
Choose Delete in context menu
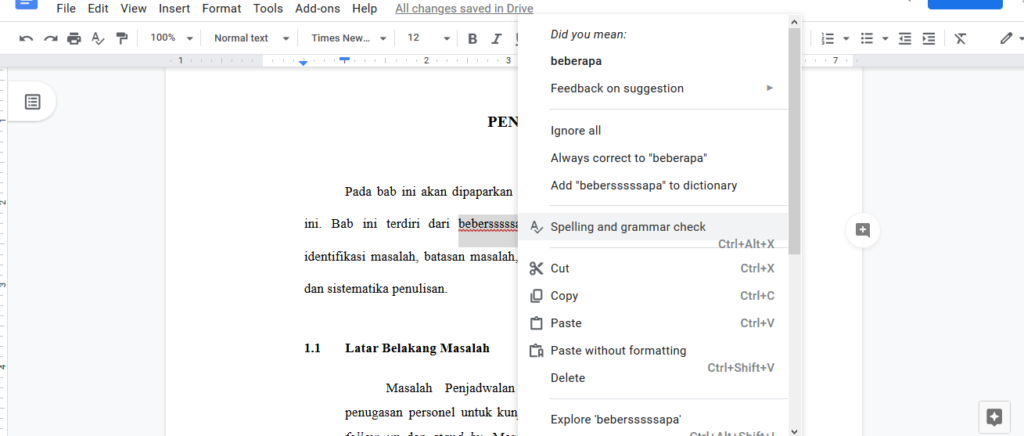coord(653,378)
